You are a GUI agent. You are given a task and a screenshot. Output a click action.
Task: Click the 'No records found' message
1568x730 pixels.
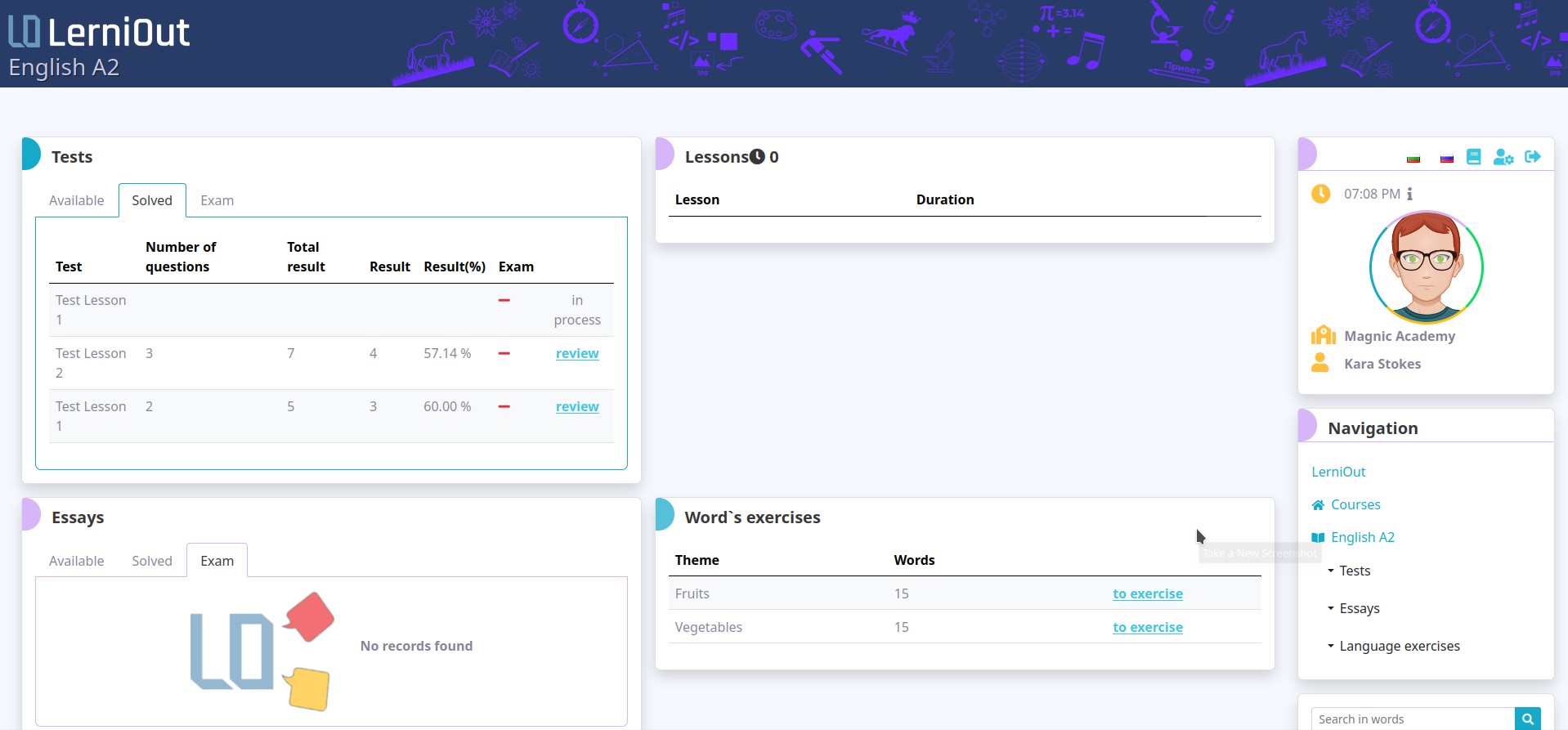pos(416,646)
